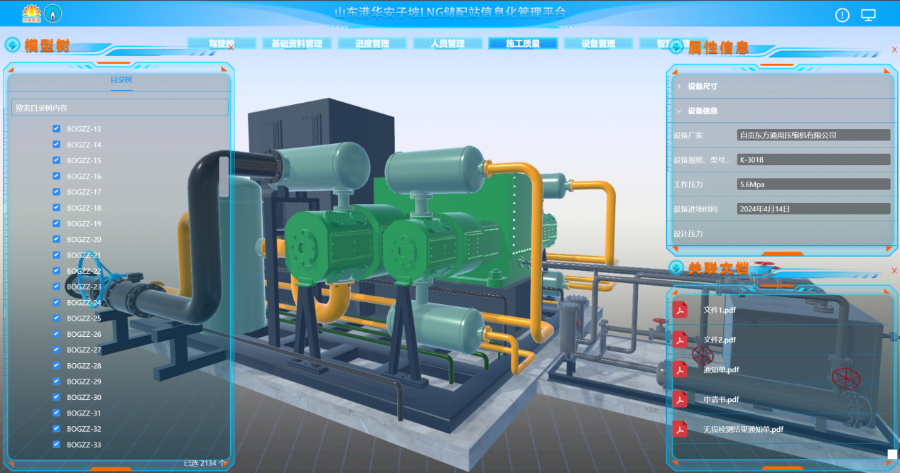The image size is (900, 473).
Task: Click the monitor display icon in header
Action: [868, 15]
